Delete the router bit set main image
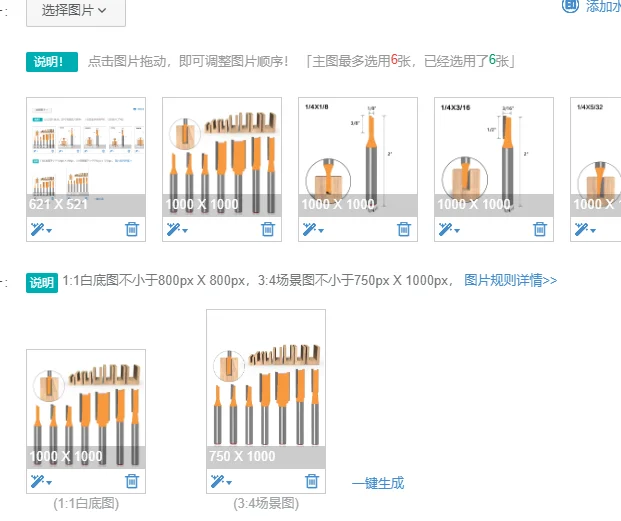Viewport: 621px width, 521px height. [x=268, y=229]
